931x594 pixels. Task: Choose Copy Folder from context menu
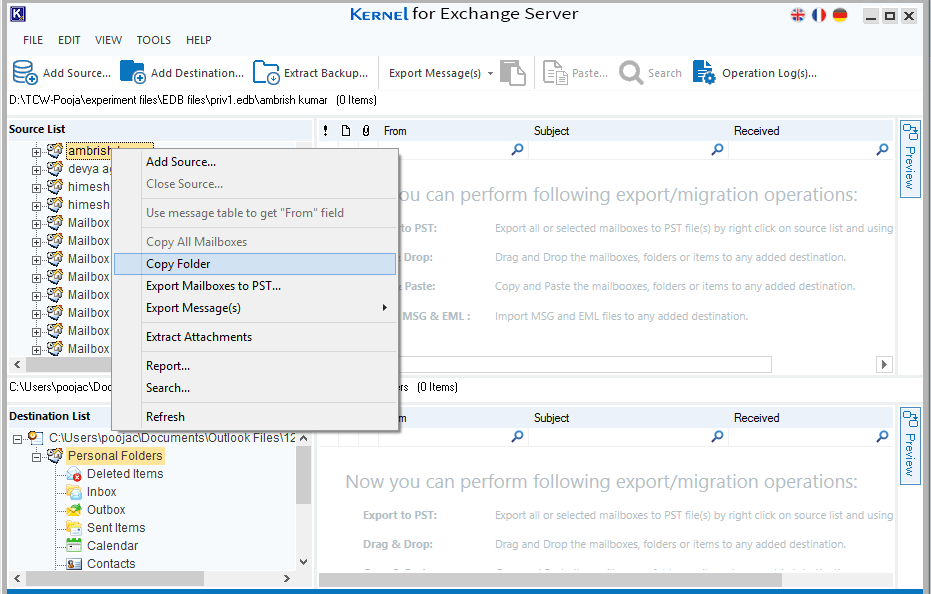coord(255,264)
